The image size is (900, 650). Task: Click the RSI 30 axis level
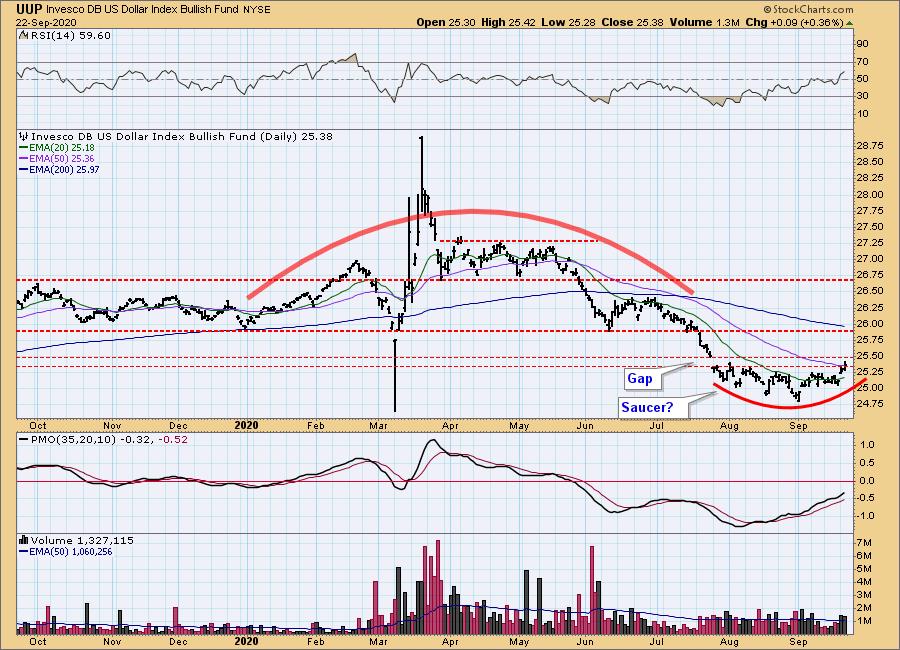(862, 96)
